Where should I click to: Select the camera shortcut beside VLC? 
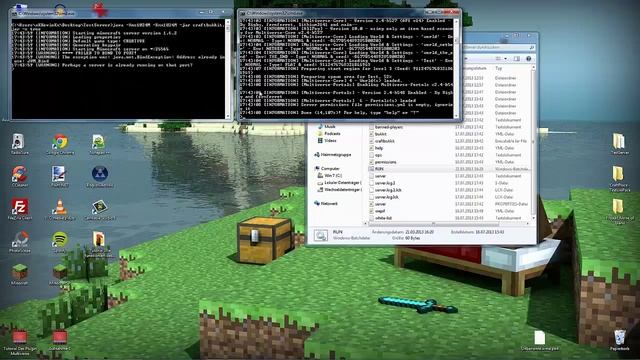coord(100,209)
